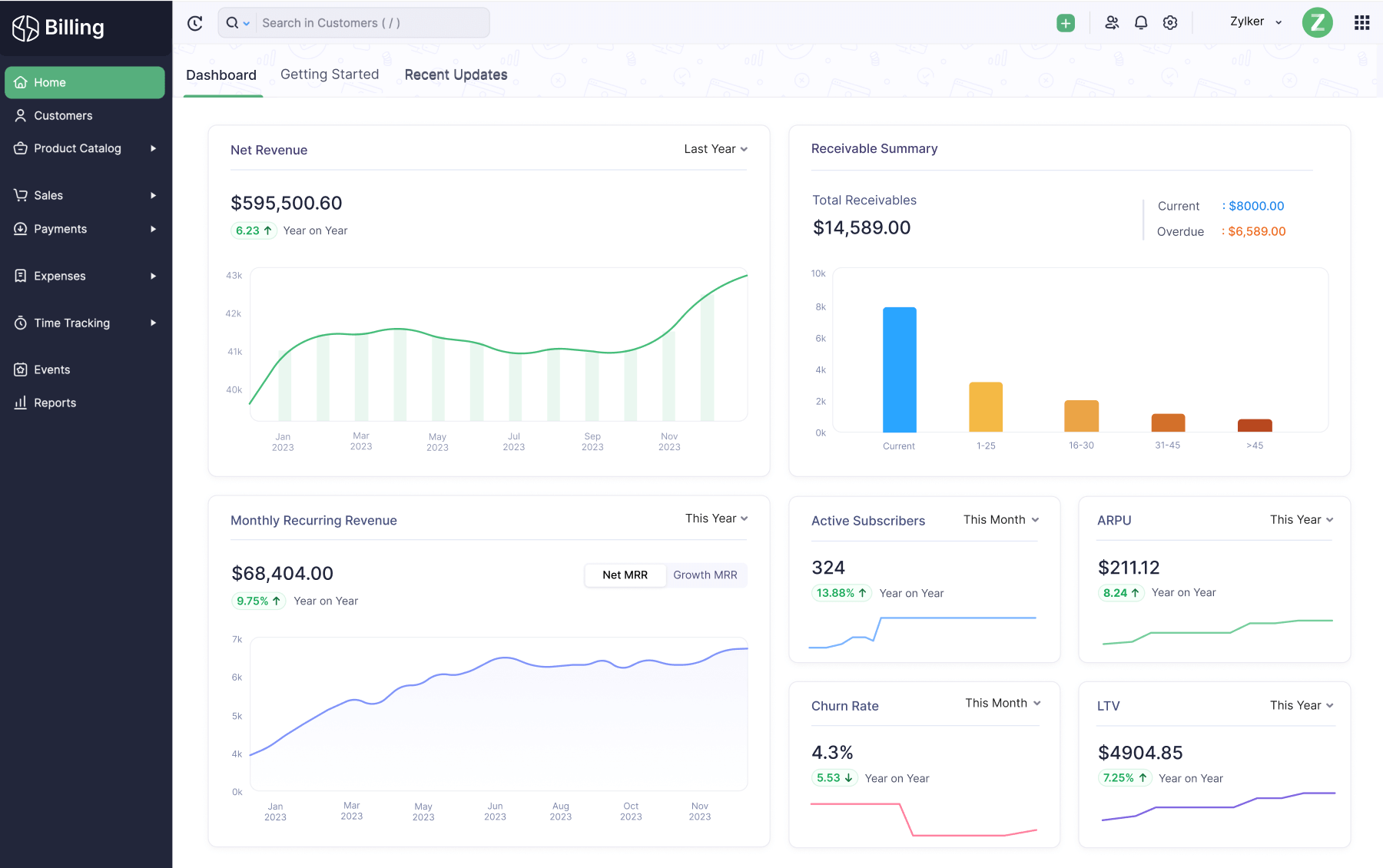
Task: Click the notifications bell icon
Action: (x=1140, y=22)
